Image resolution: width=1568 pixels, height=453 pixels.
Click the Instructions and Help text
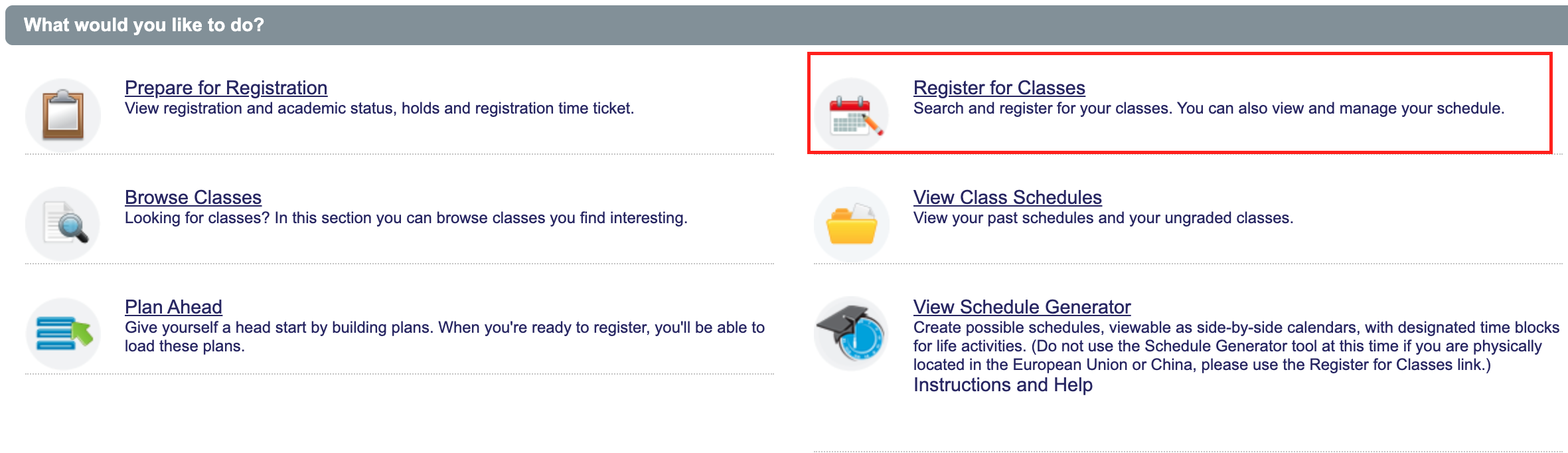click(x=1002, y=385)
